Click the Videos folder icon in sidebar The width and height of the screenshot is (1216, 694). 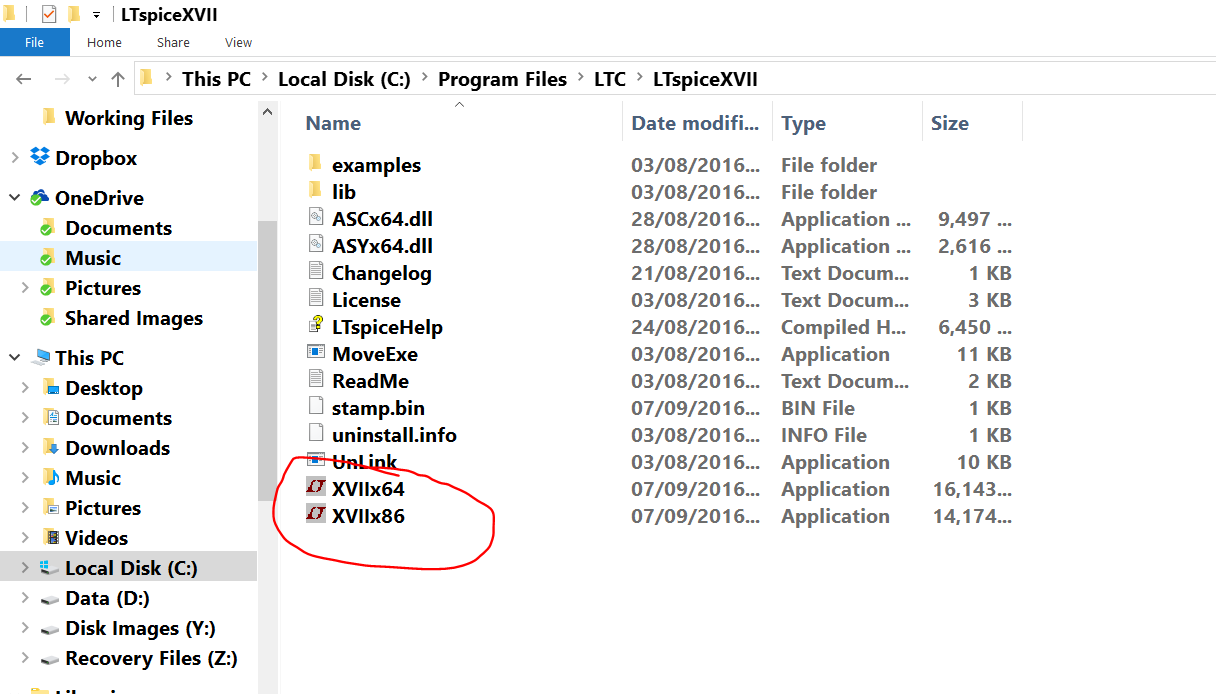point(50,538)
